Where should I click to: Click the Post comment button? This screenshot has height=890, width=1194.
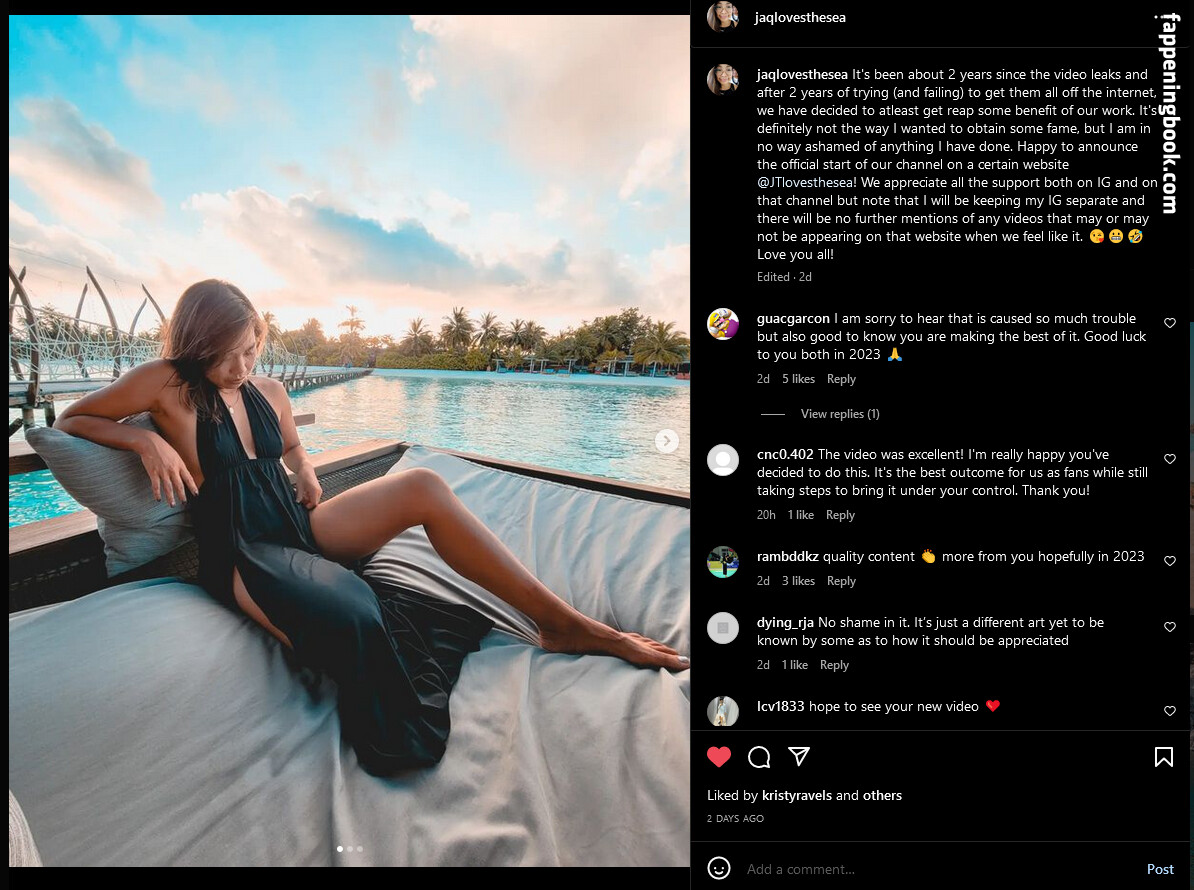click(x=1160, y=869)
